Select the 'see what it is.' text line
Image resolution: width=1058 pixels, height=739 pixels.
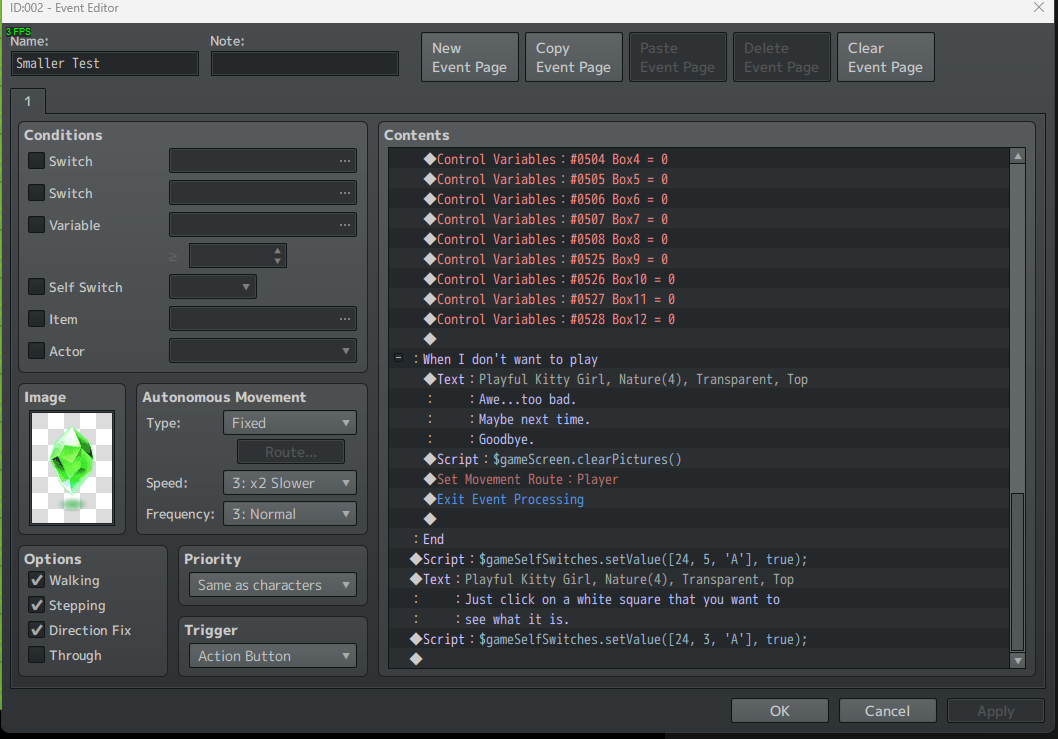[x=699, y=620]
